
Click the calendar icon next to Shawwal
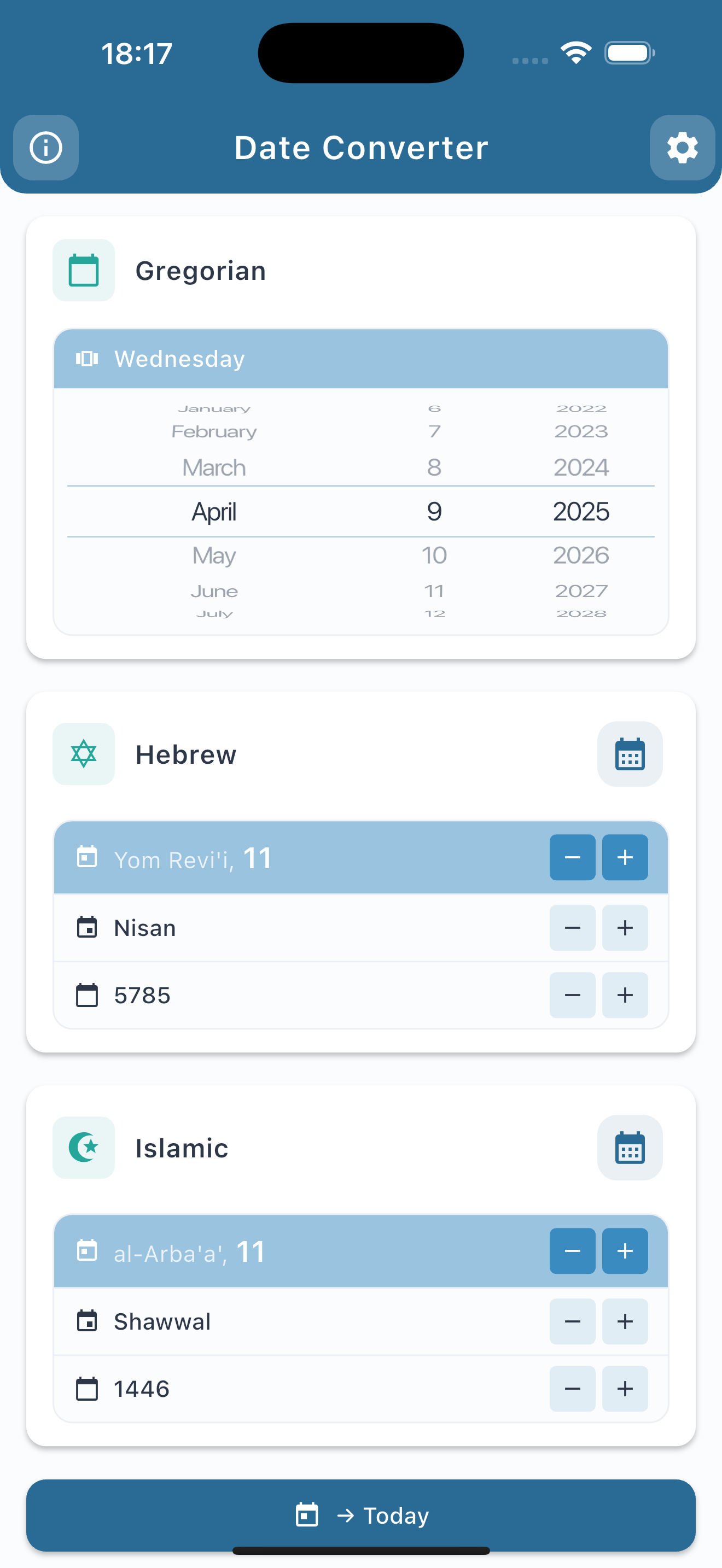[88, 1321]
